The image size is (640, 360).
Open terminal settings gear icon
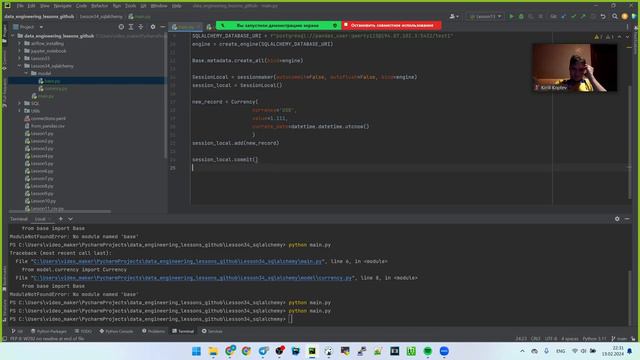(x=617, y=219)
